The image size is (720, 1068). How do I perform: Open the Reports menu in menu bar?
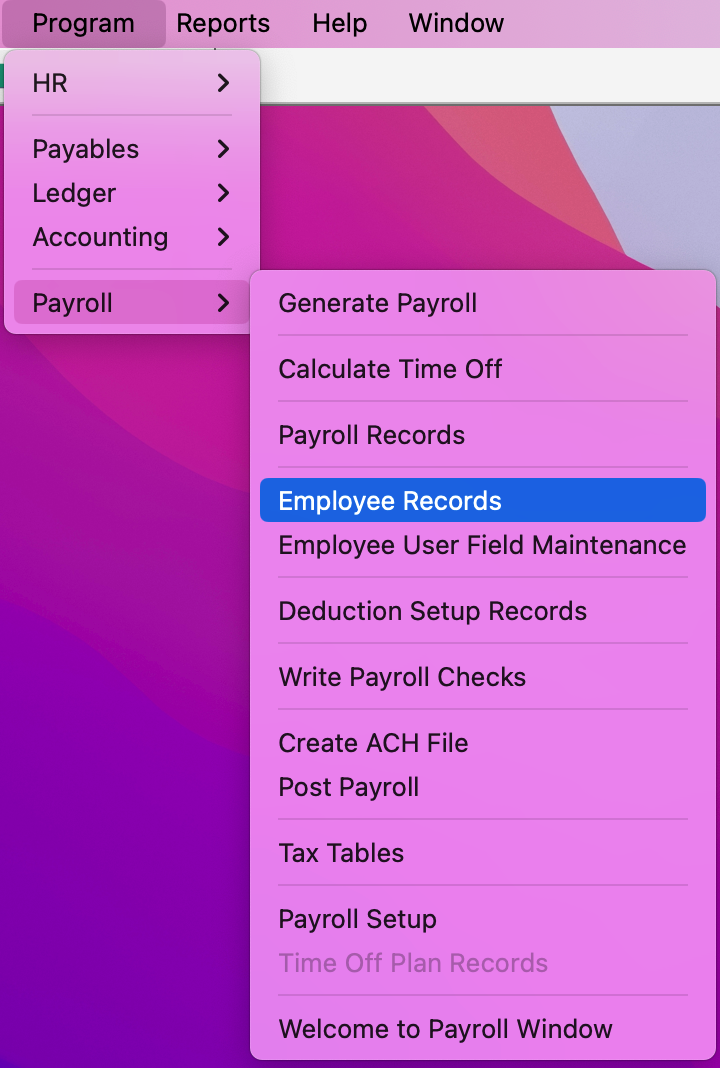point(223,23)
